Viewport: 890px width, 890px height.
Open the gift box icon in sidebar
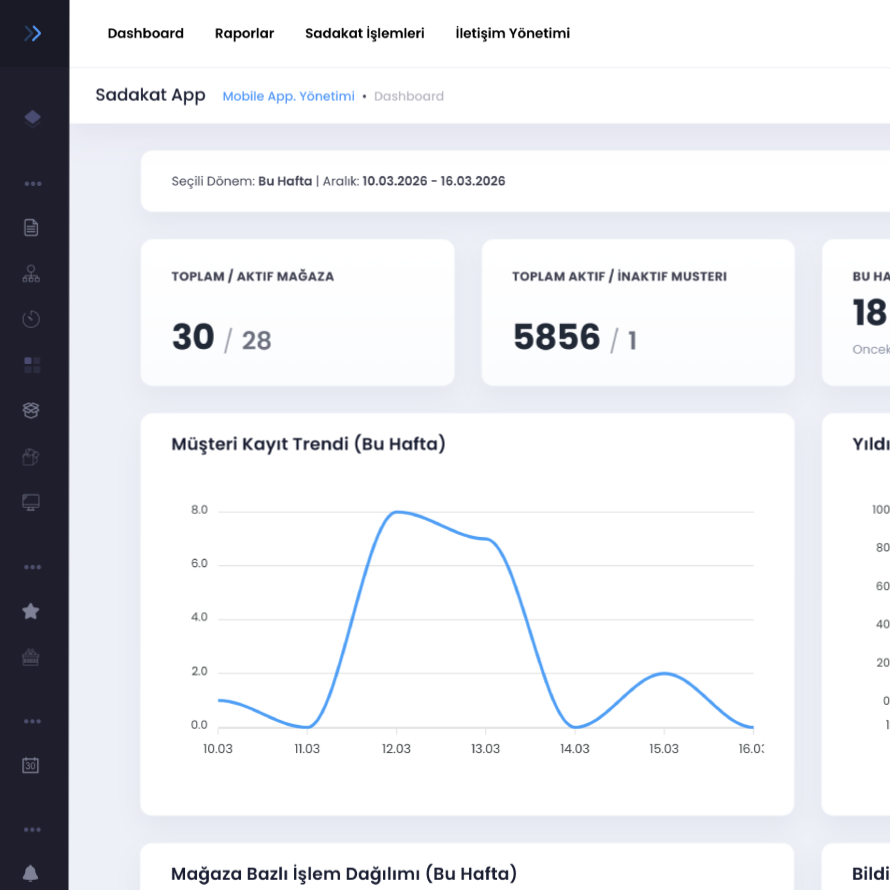[31, 657]
